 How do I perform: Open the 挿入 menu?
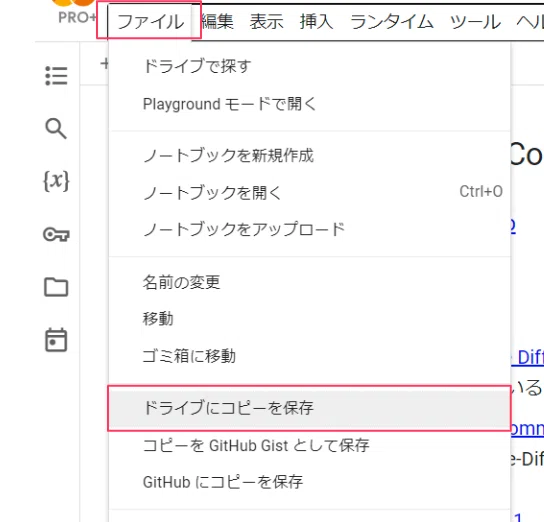coord(316,22)
